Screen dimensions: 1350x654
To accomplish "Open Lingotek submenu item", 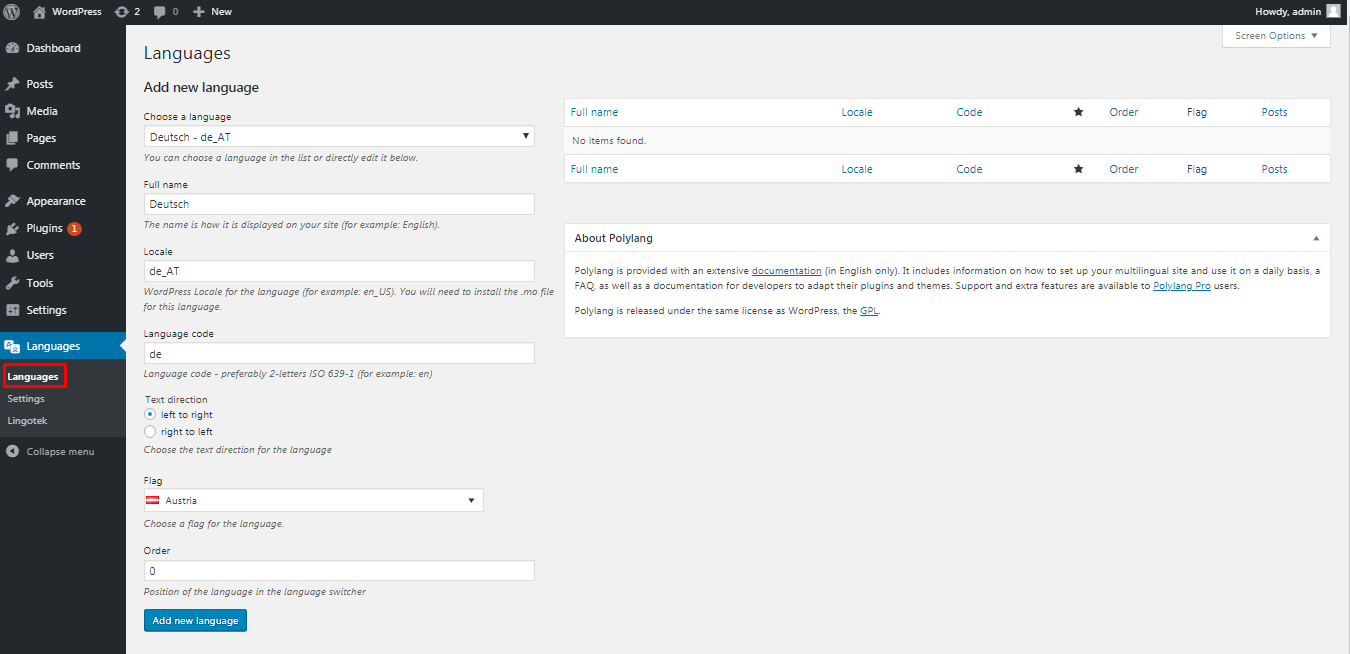I will (x=27, y=420).
